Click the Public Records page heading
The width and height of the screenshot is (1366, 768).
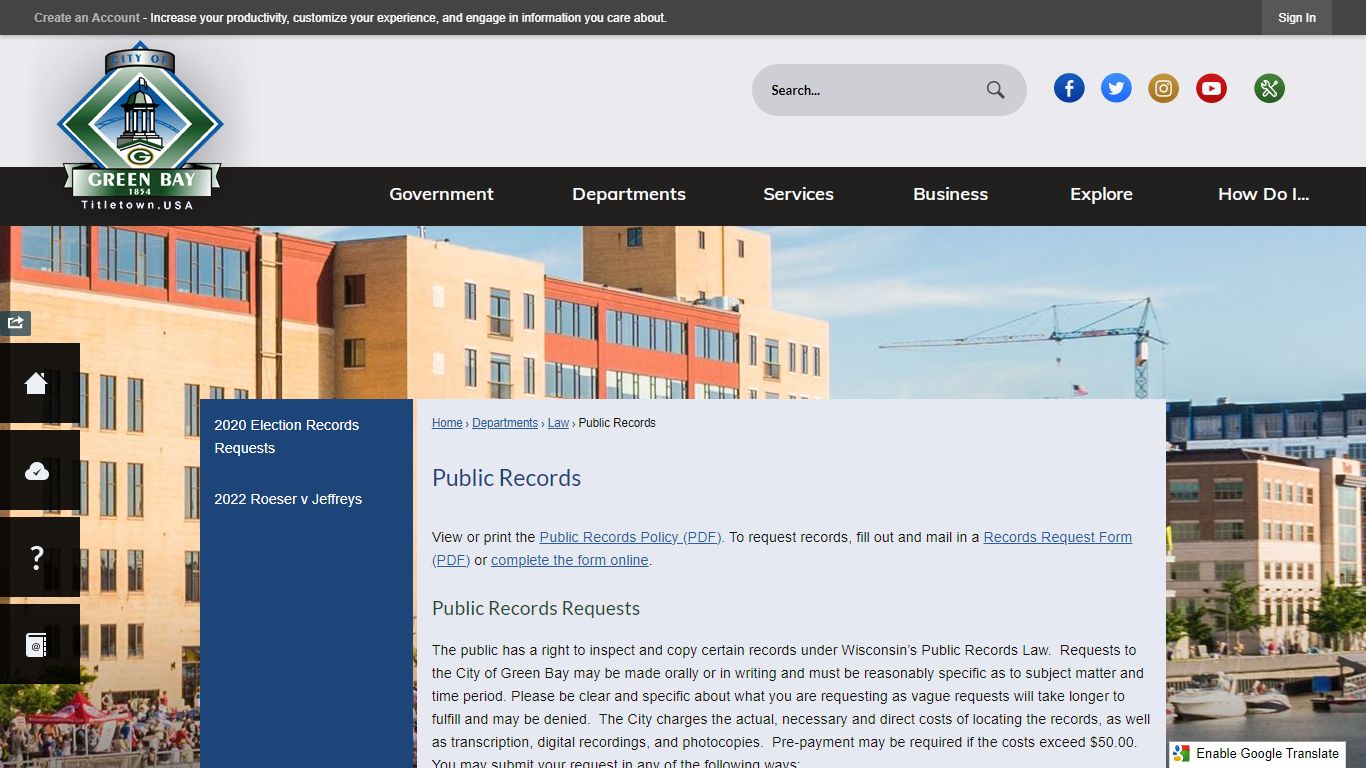coord(506,478)
